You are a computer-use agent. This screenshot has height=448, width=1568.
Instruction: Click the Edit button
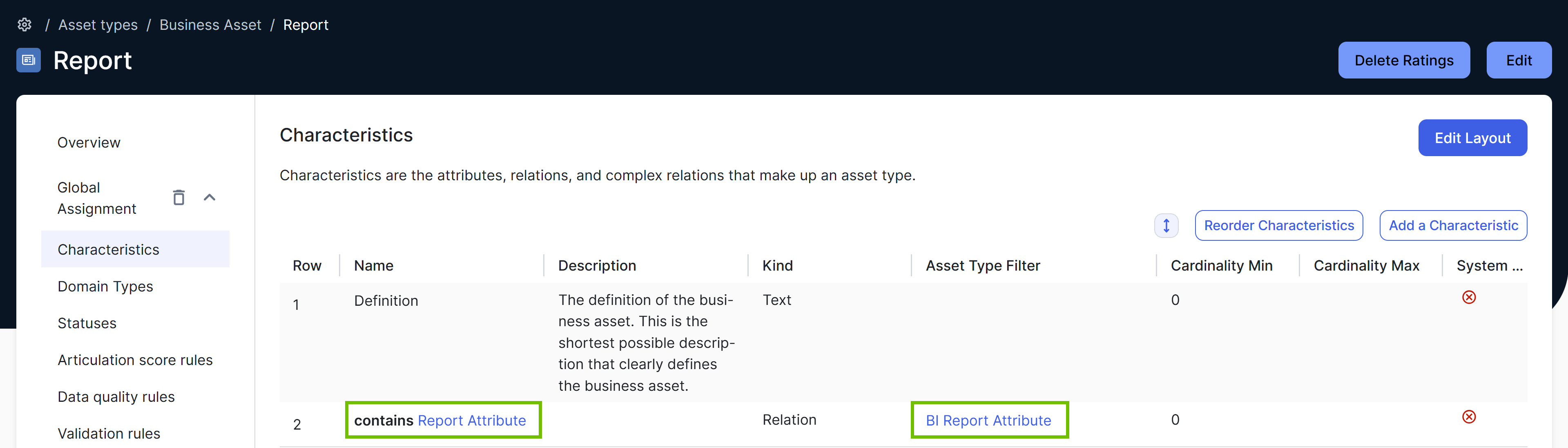(1519, 60)
